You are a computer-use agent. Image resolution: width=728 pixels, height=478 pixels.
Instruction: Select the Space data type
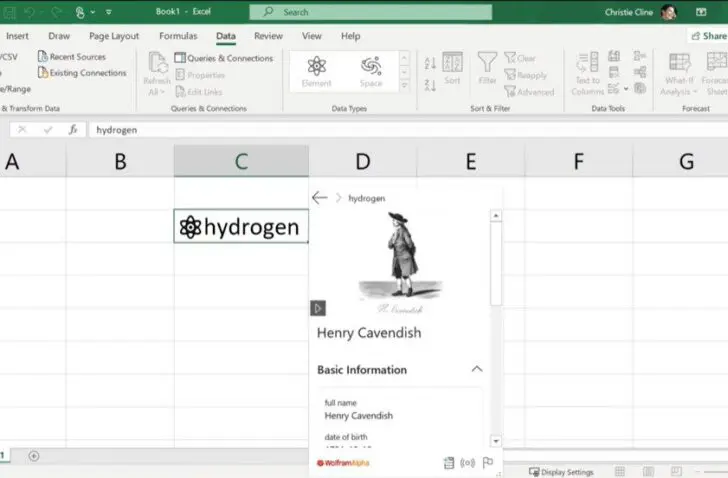(x=371, y=71)
